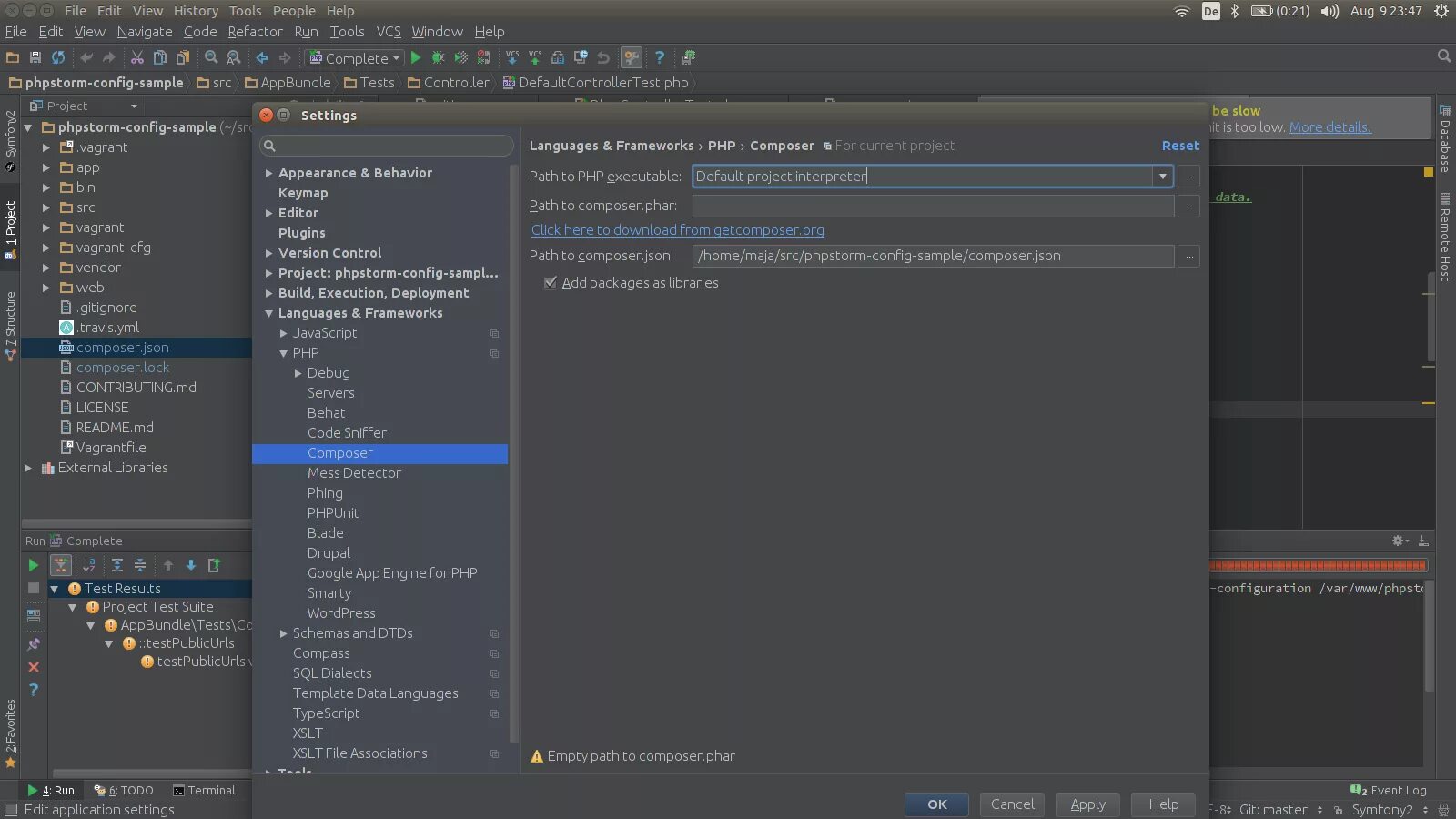
Task: Pin the Run tab with the pin icon
Action: click(x=34, y=644)
